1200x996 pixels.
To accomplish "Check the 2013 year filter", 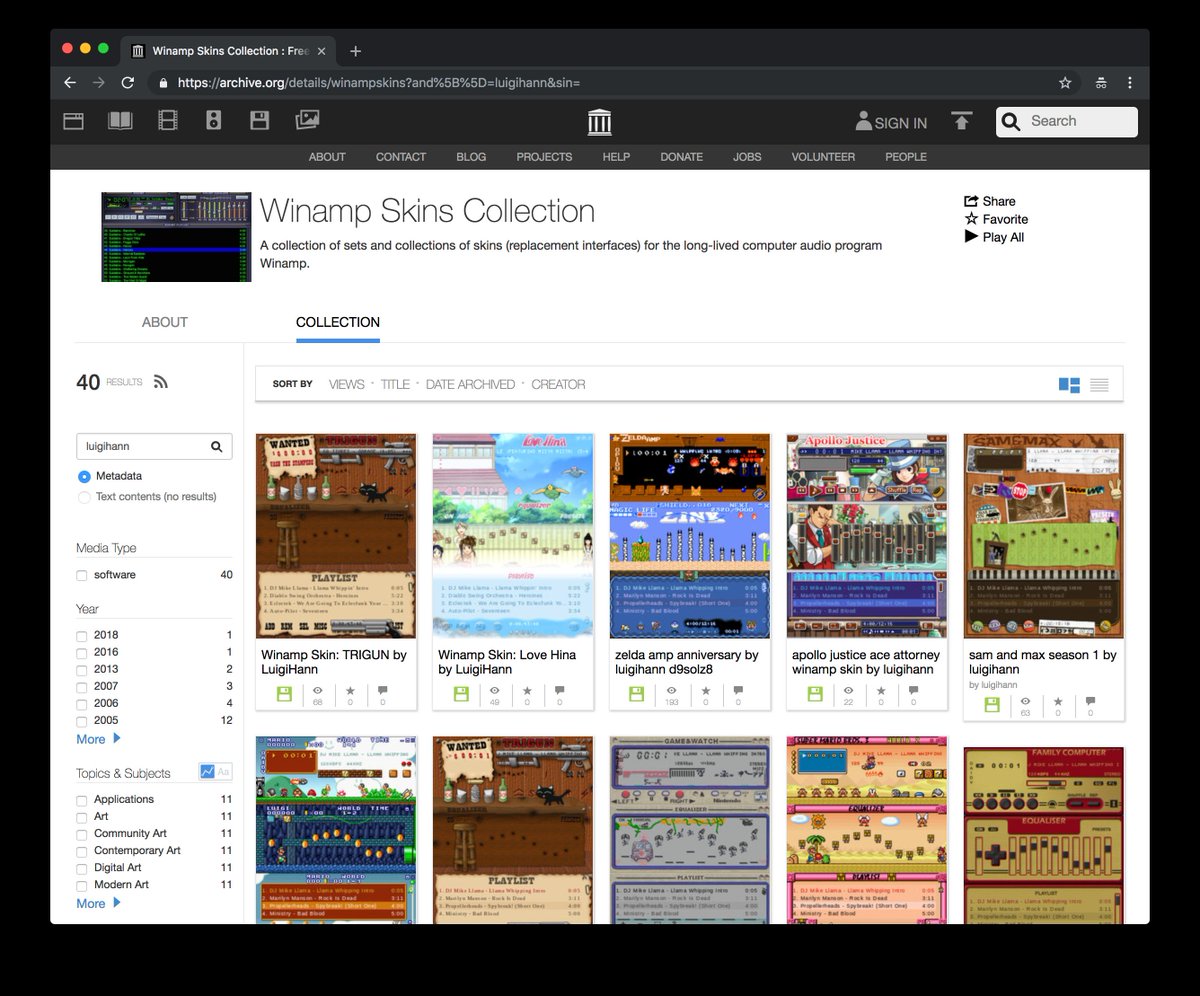I will tap(82, 669).
